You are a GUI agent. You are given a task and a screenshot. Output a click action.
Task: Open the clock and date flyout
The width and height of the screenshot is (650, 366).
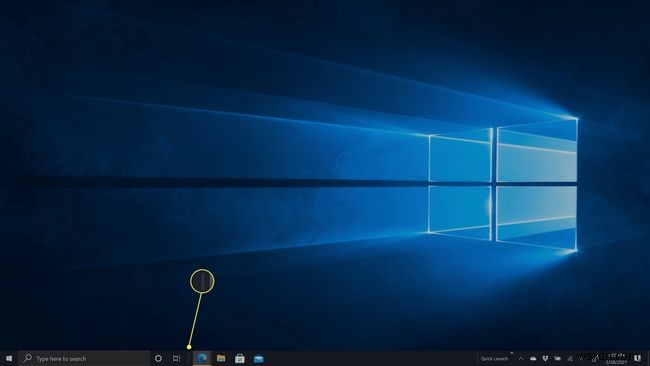click(x=616, y=359)
